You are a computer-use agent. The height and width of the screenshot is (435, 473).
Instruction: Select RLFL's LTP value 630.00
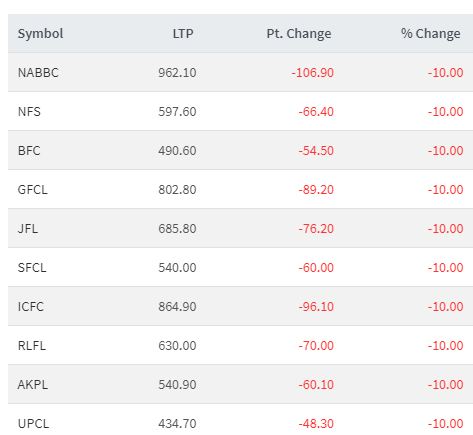coord(177,346)
